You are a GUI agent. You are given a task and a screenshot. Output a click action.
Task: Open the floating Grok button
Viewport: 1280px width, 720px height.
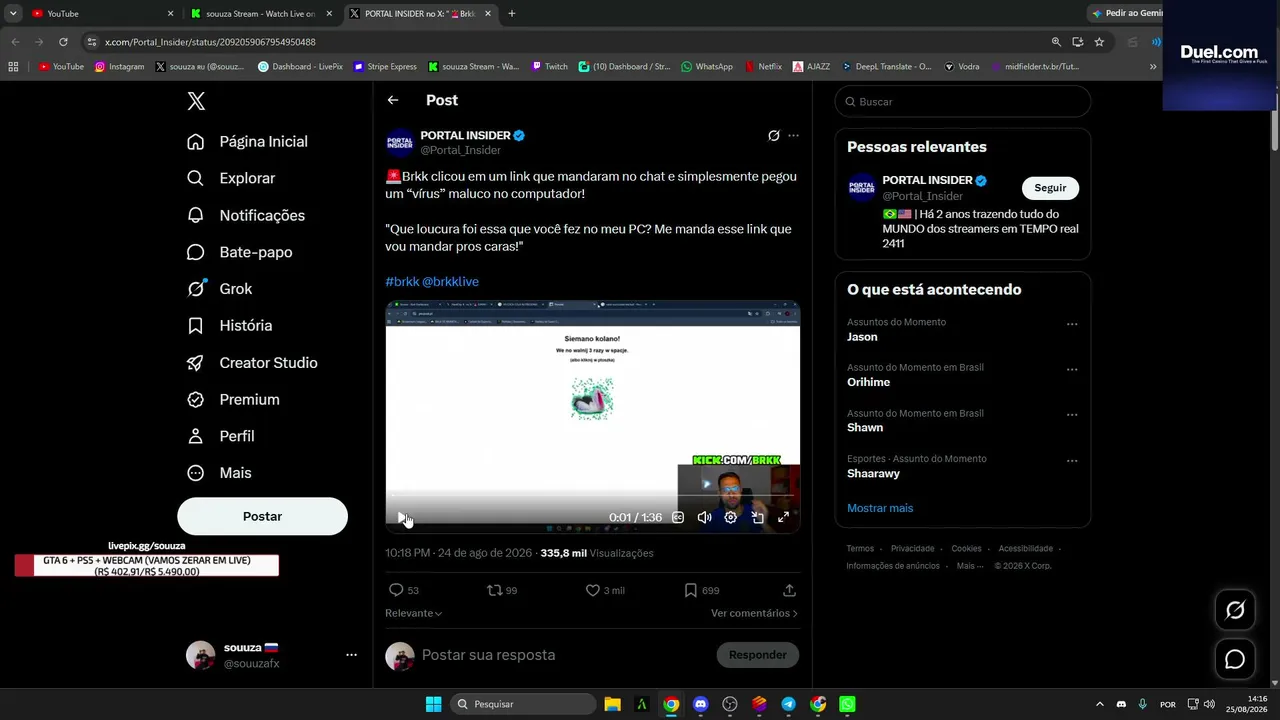point(1235,610)
